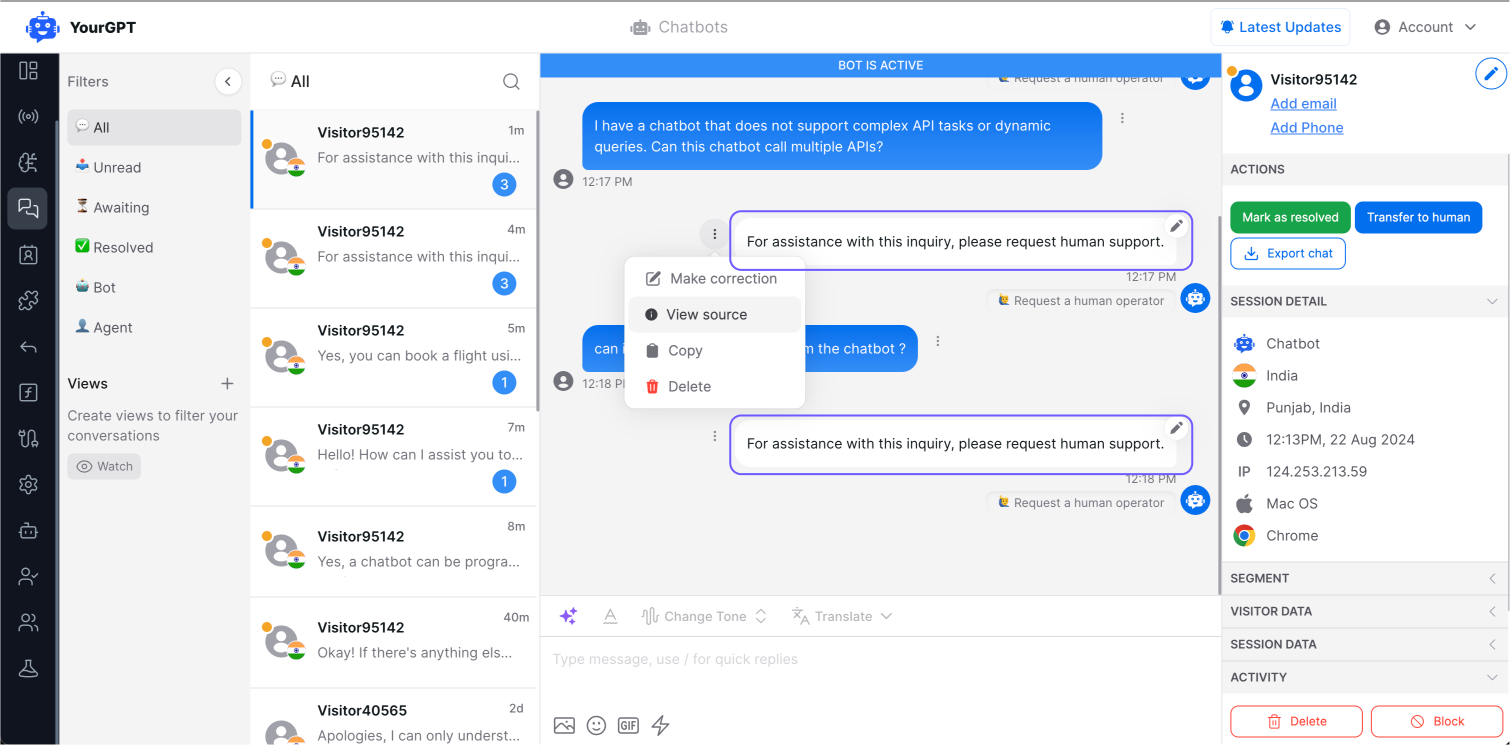Open the Translate dropdown
Screen dimensions: 1510x745
pyautogui.click(x=842, y=616)
